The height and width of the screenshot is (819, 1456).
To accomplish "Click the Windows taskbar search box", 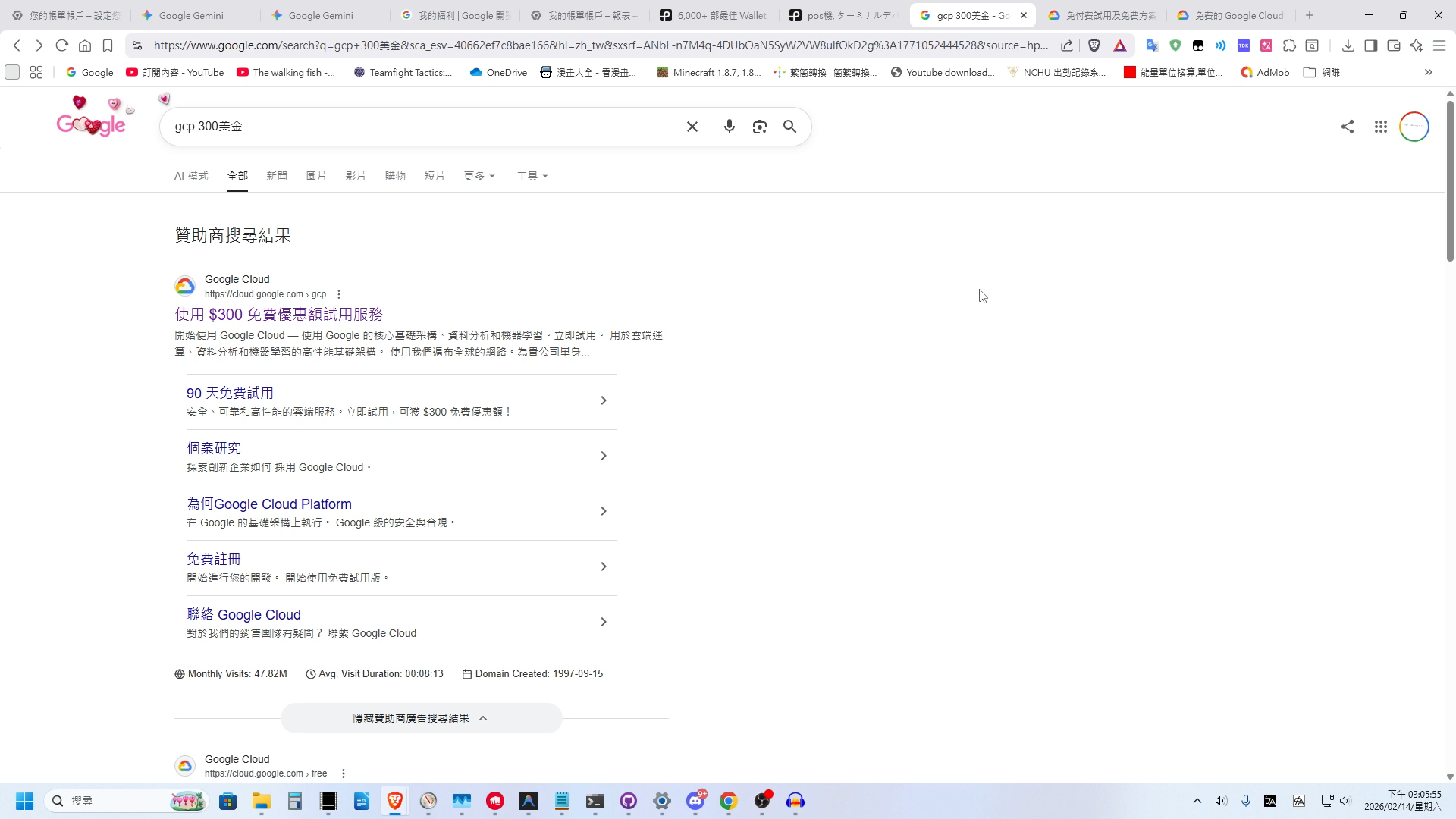I will [126, 801].
